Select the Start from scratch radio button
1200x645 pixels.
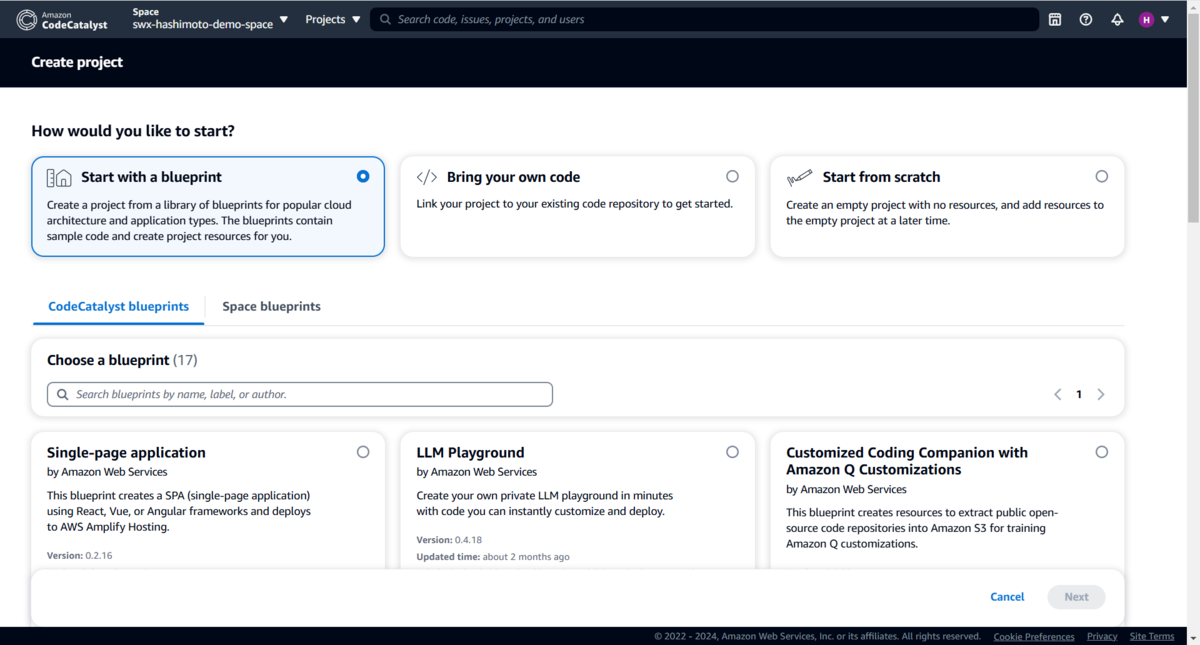pyautogui.click(x=1102, y=176)
